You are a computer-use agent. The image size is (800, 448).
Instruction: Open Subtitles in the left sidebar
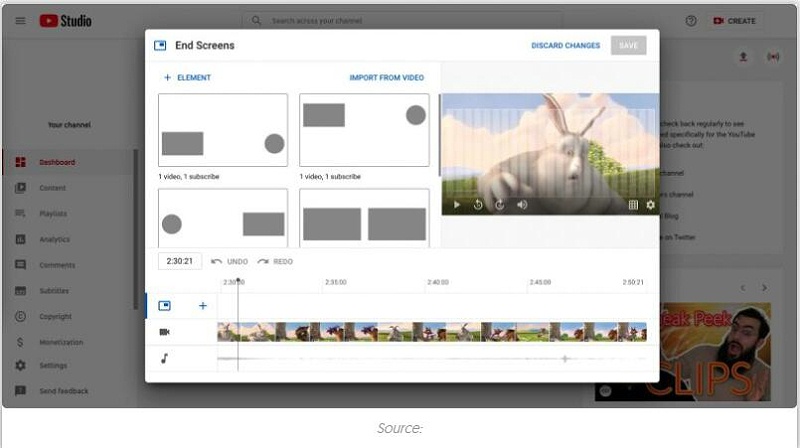(53, 291)
